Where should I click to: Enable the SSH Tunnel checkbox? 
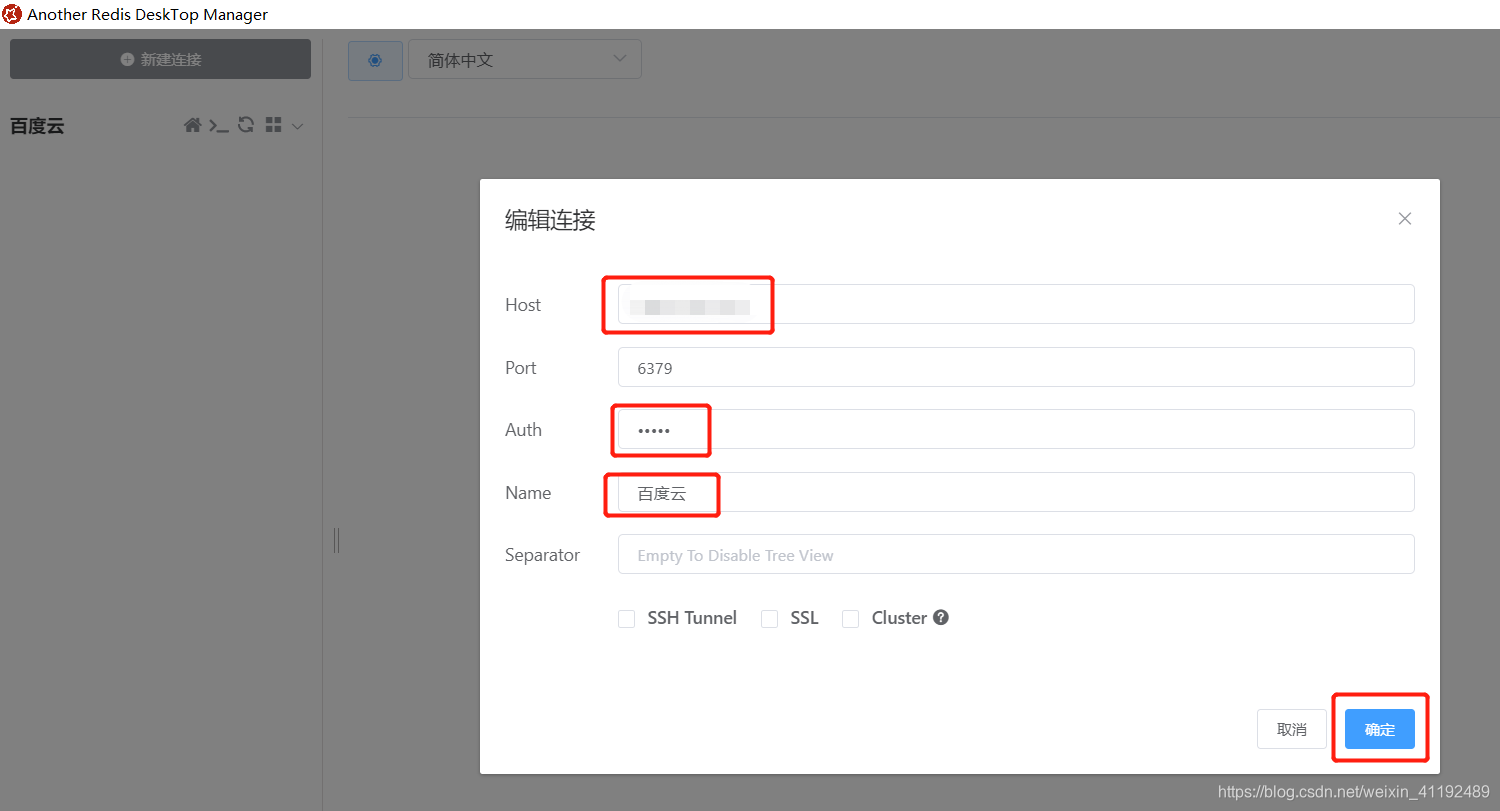tap(627, 618)
